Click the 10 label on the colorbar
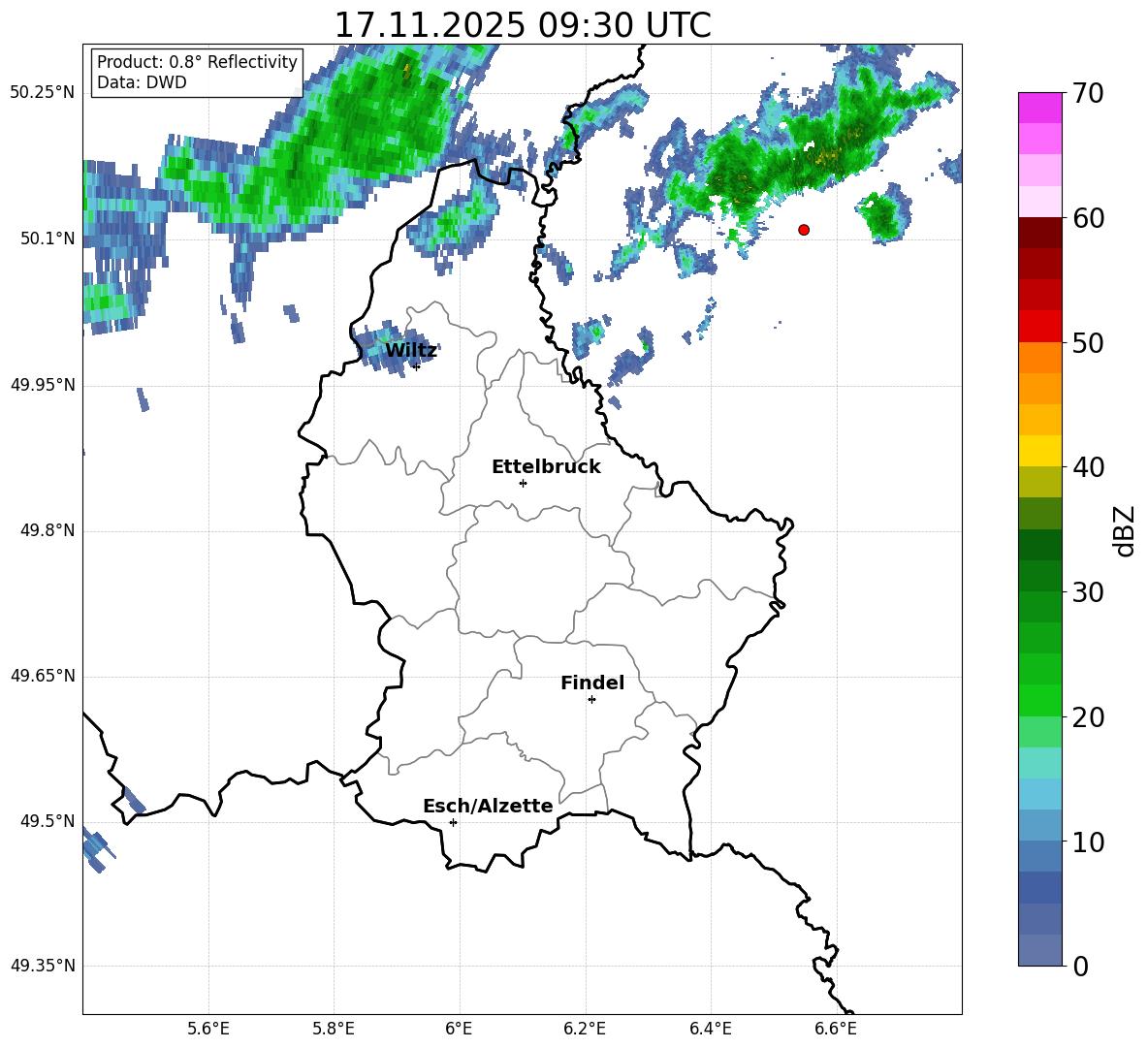Screen dimensions: 1148x1048 coord(1088,842)
